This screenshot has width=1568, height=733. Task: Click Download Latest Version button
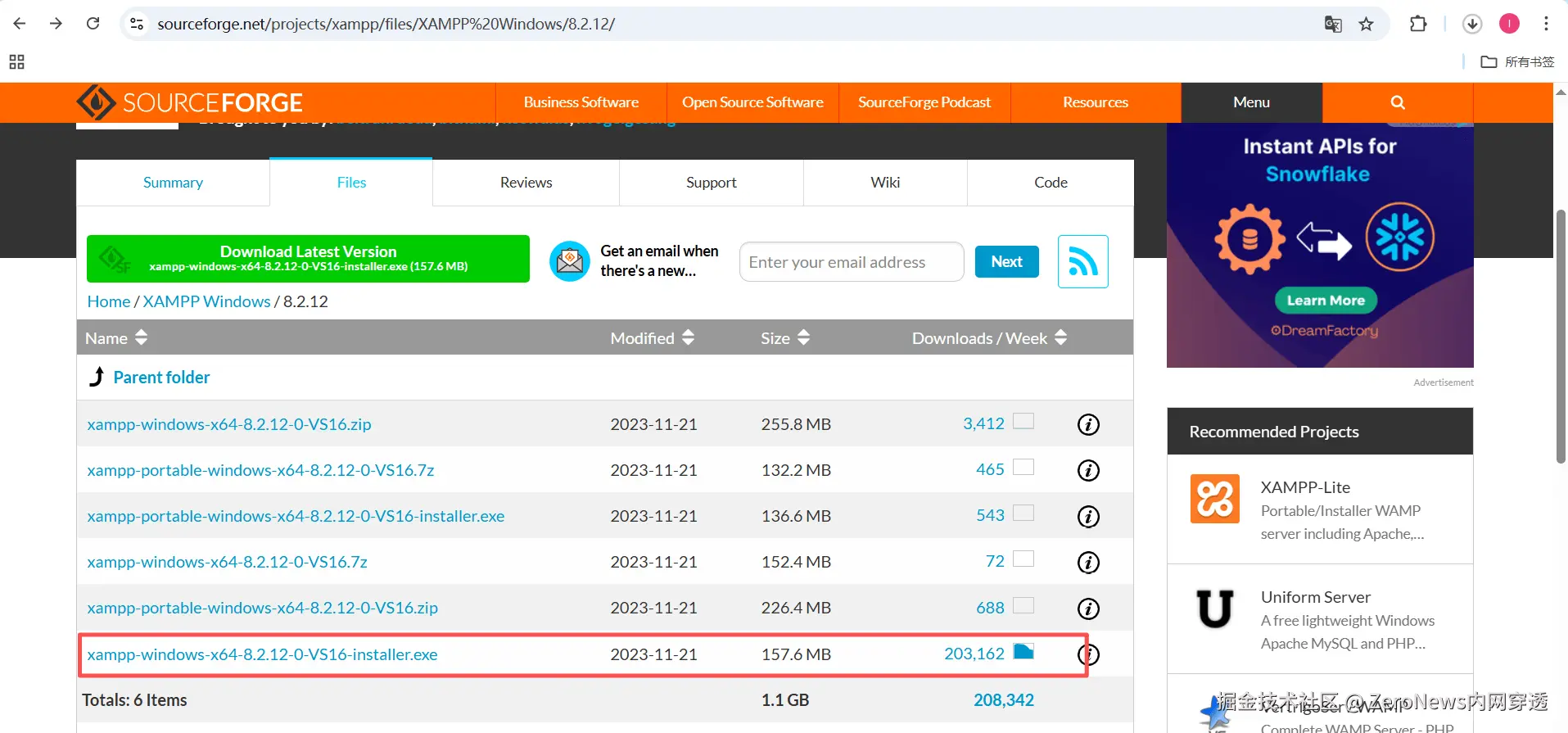pyautogui.click(x=308, y=259)
